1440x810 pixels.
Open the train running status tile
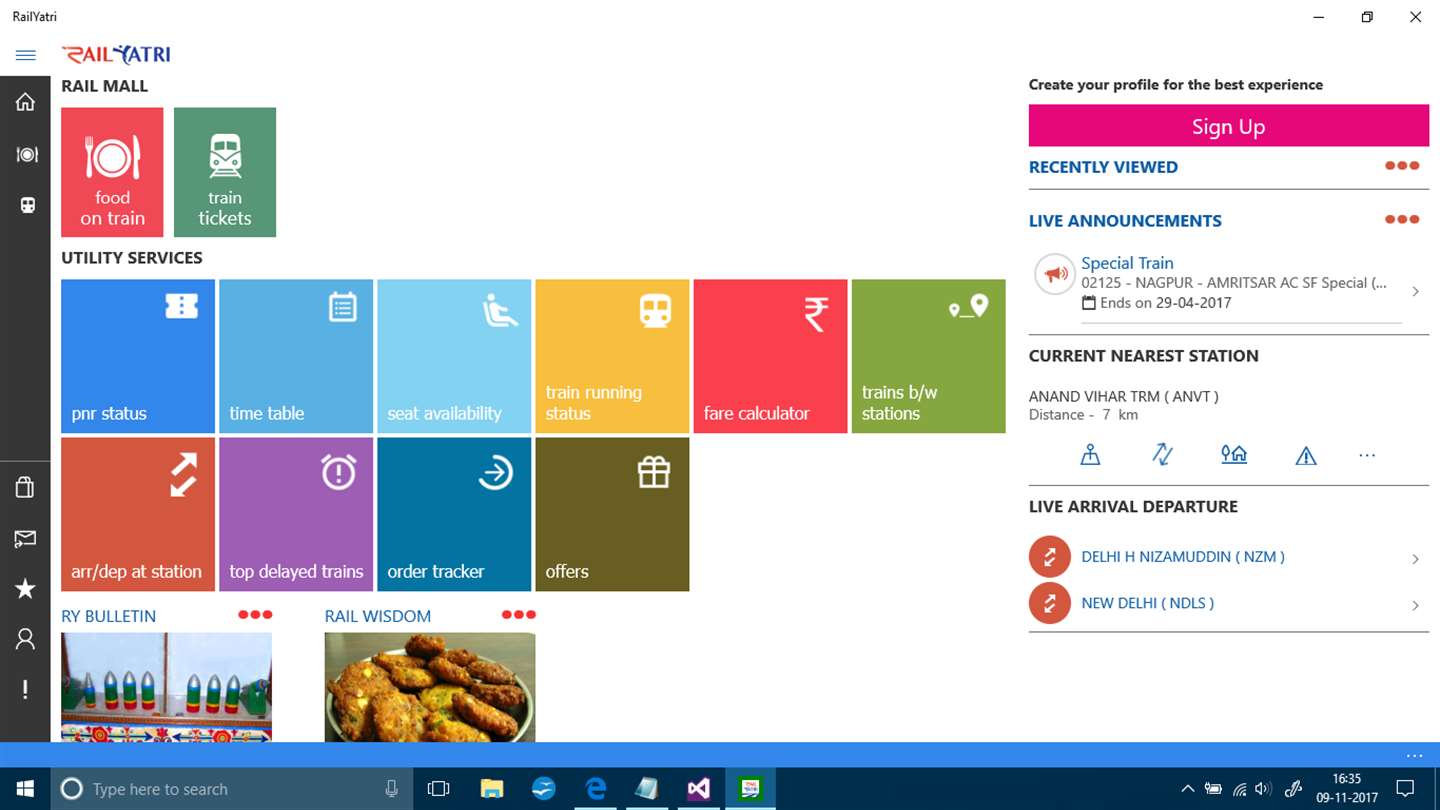click(x=612, y=356)
